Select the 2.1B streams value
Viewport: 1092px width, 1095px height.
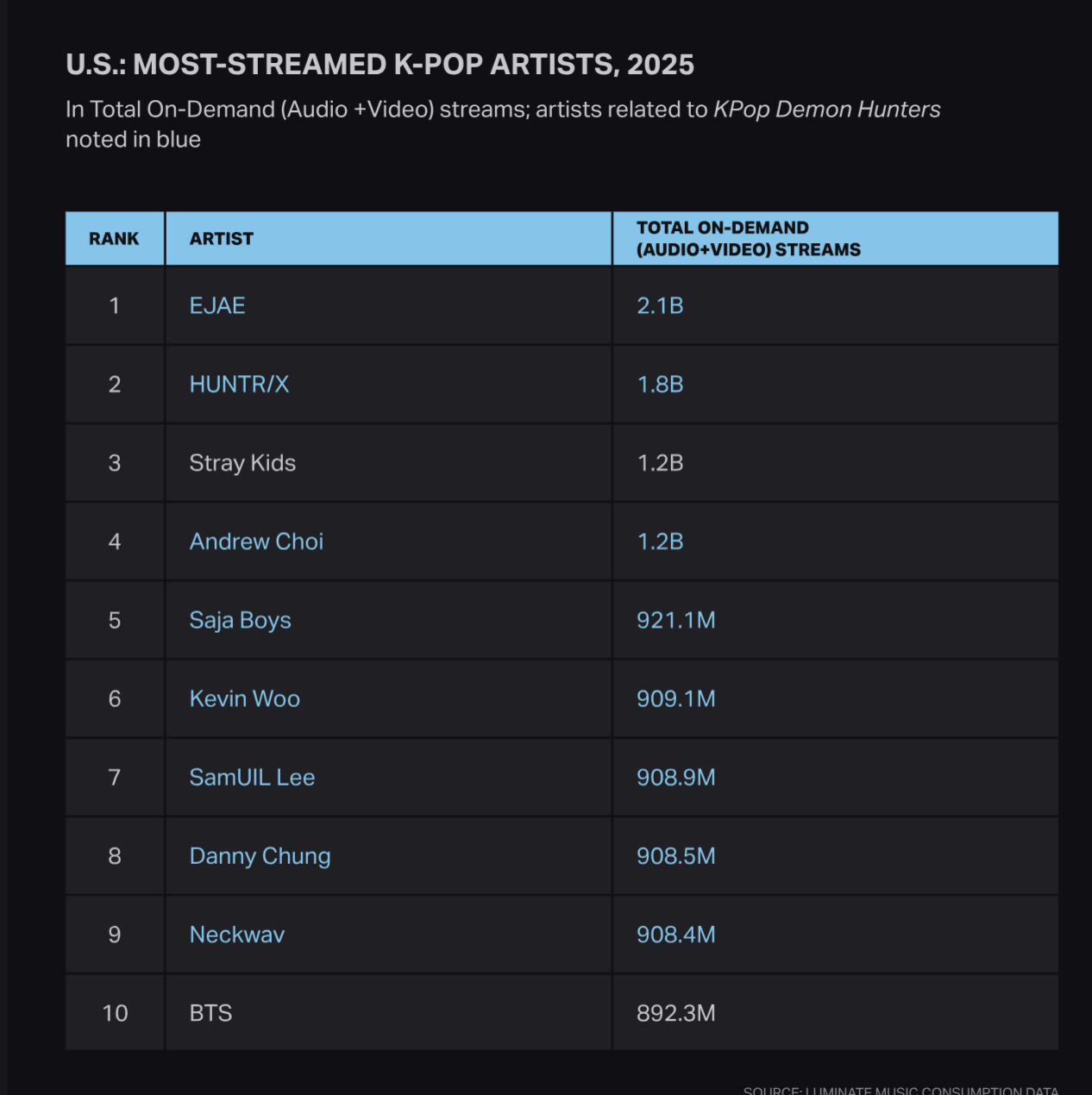click(x=660, y=306)
